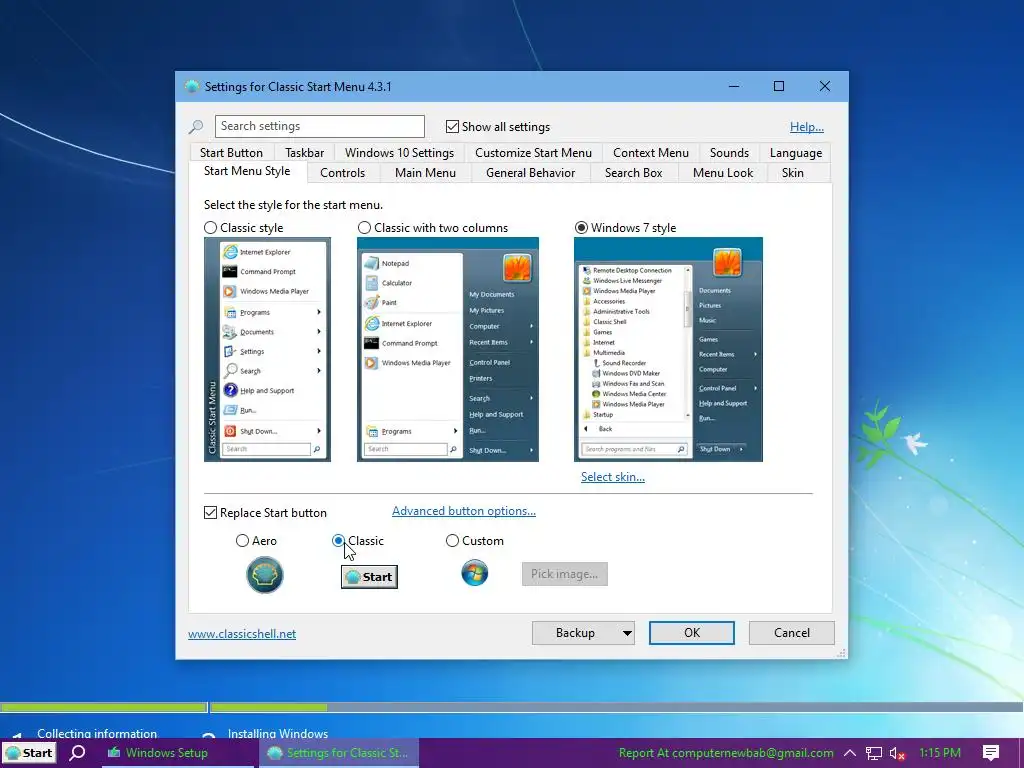The width and height of the screenshot is (1024, 768).
Task: Click the Backup button
Action: [575, 633]
